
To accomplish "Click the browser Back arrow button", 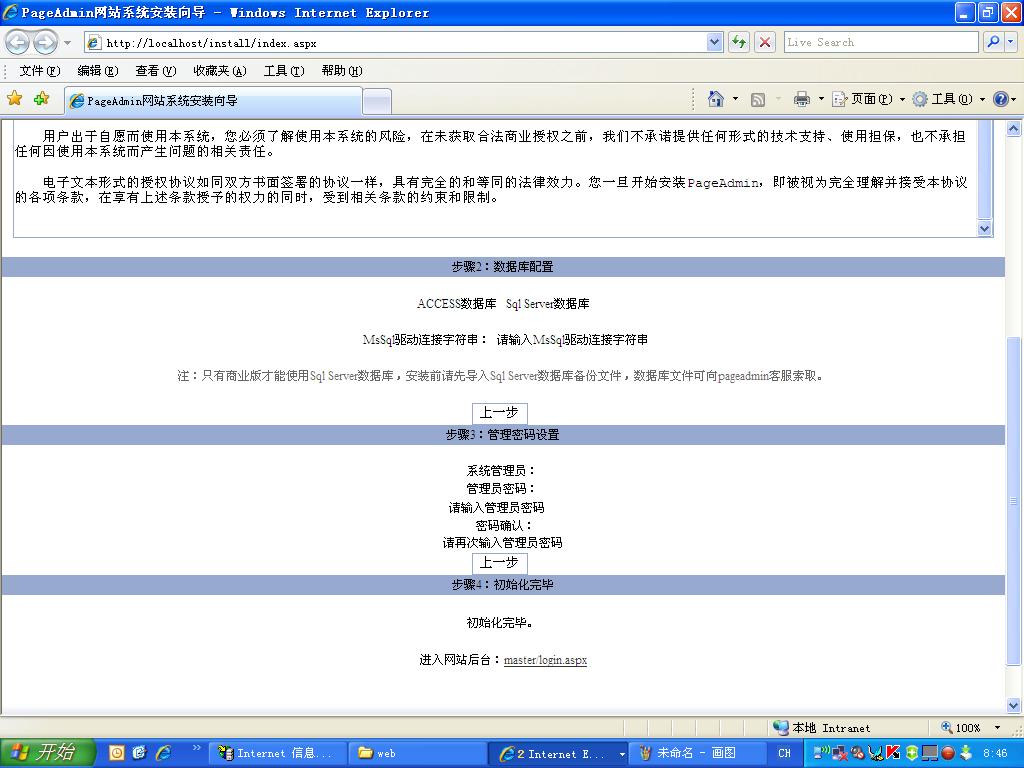I will click(18, 43).
